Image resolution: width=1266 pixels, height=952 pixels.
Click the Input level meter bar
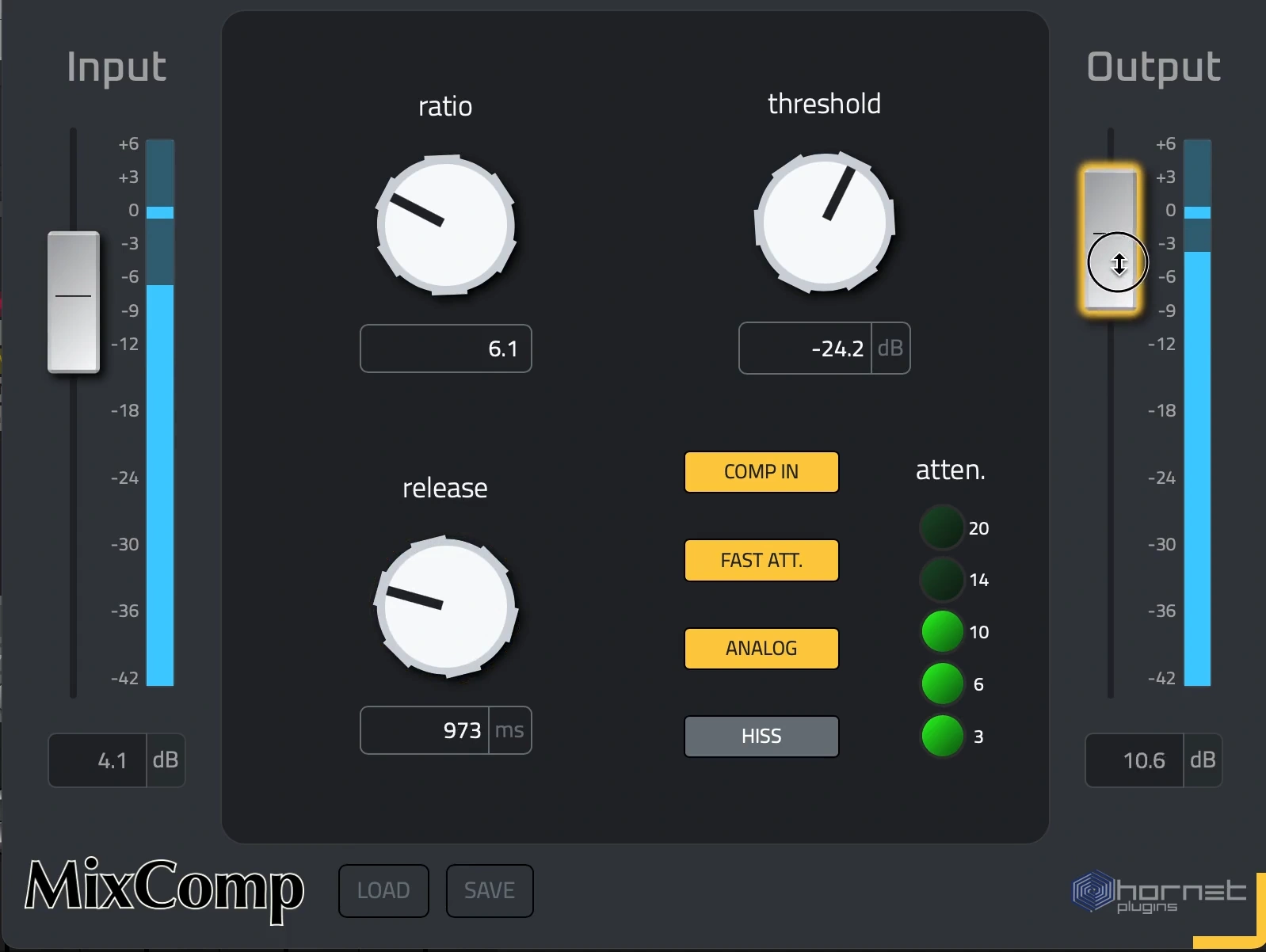pyautogui.click(x=160, y=413)
